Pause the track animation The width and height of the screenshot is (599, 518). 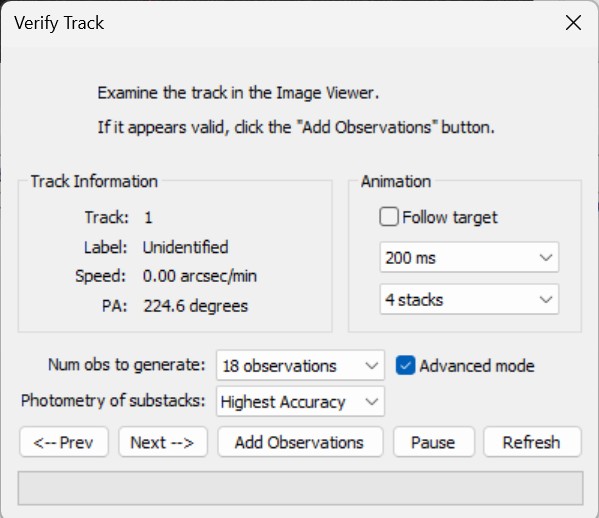[x=434, y=442]
